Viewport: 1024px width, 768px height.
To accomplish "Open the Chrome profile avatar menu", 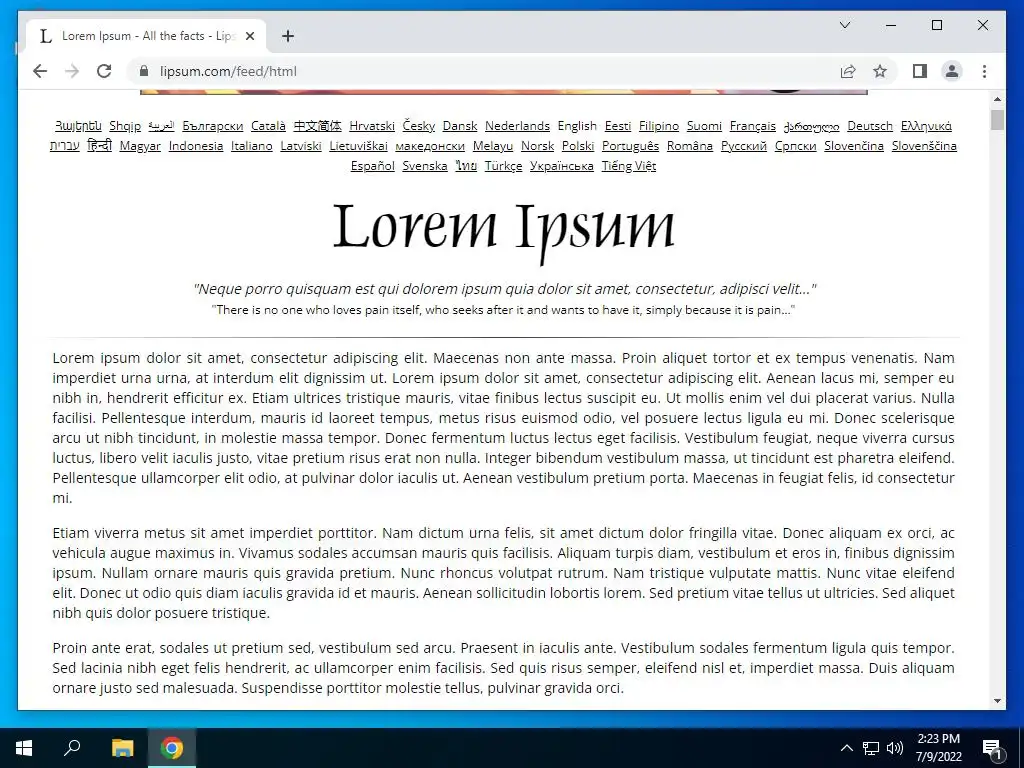I will click(x=952, y=71).
